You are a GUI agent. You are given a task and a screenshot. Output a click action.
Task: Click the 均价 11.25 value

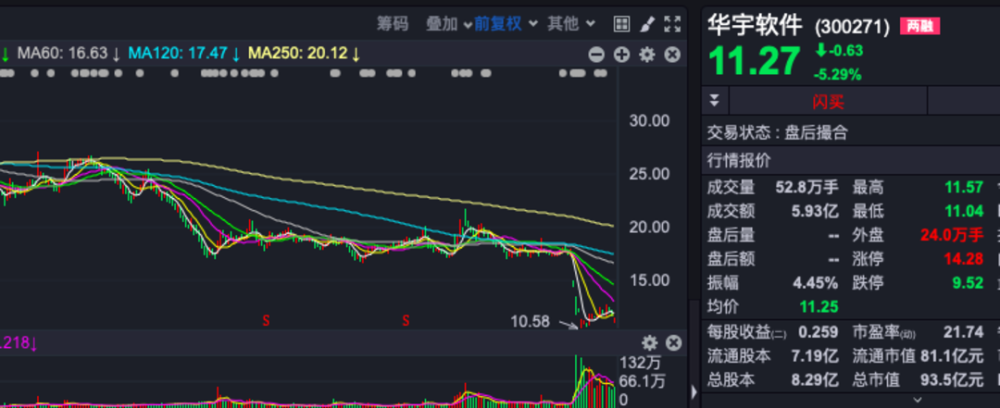pyautogui.click(x=819, y=307)
